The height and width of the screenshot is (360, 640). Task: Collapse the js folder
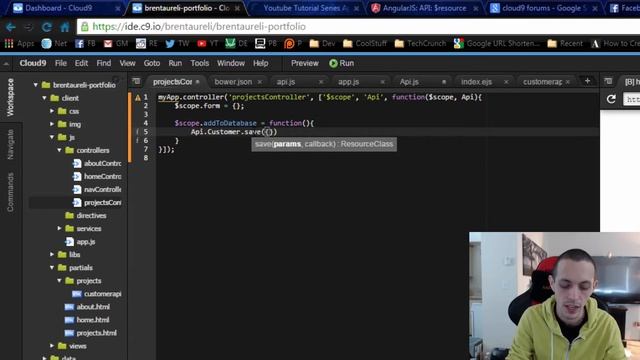[52, 137]
